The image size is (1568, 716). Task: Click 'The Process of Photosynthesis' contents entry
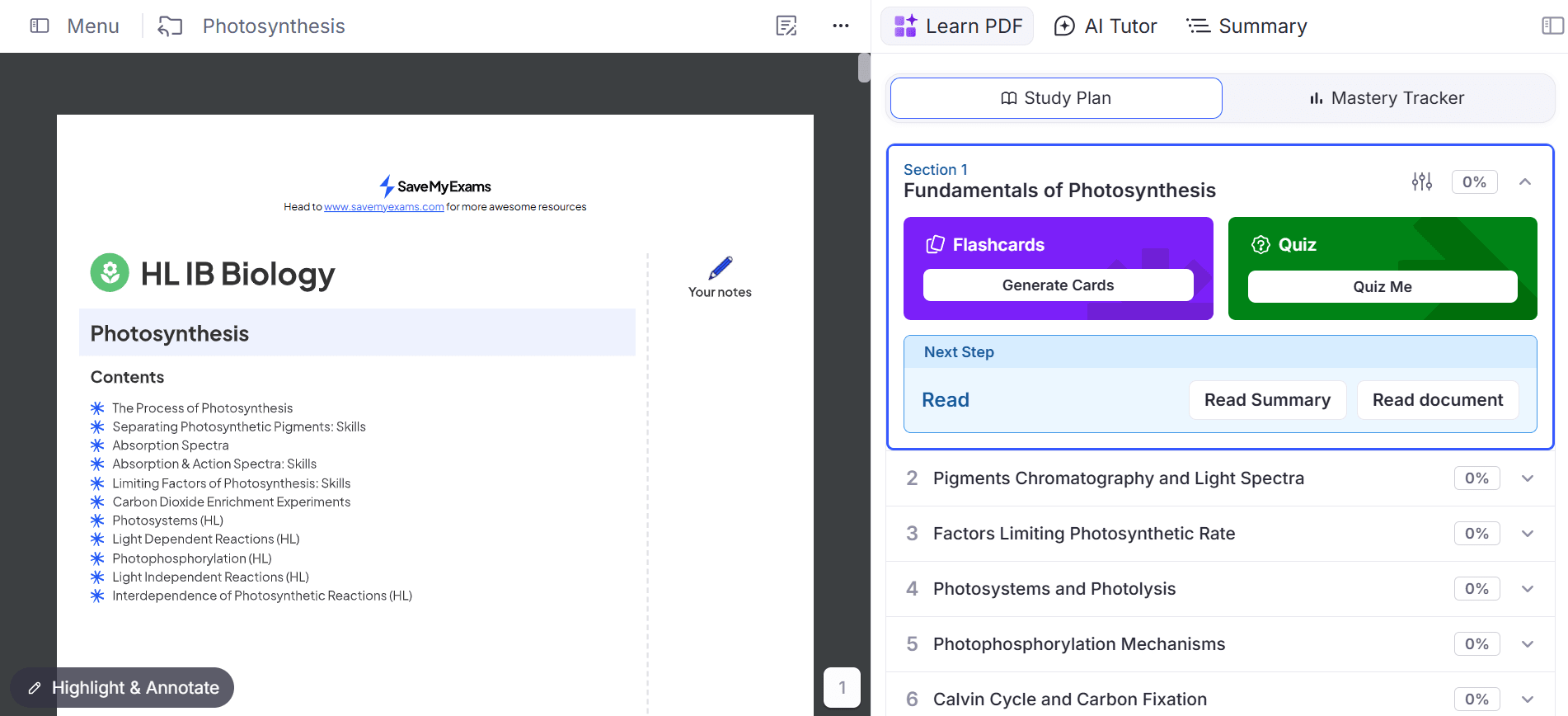click(x=203, y=408)
